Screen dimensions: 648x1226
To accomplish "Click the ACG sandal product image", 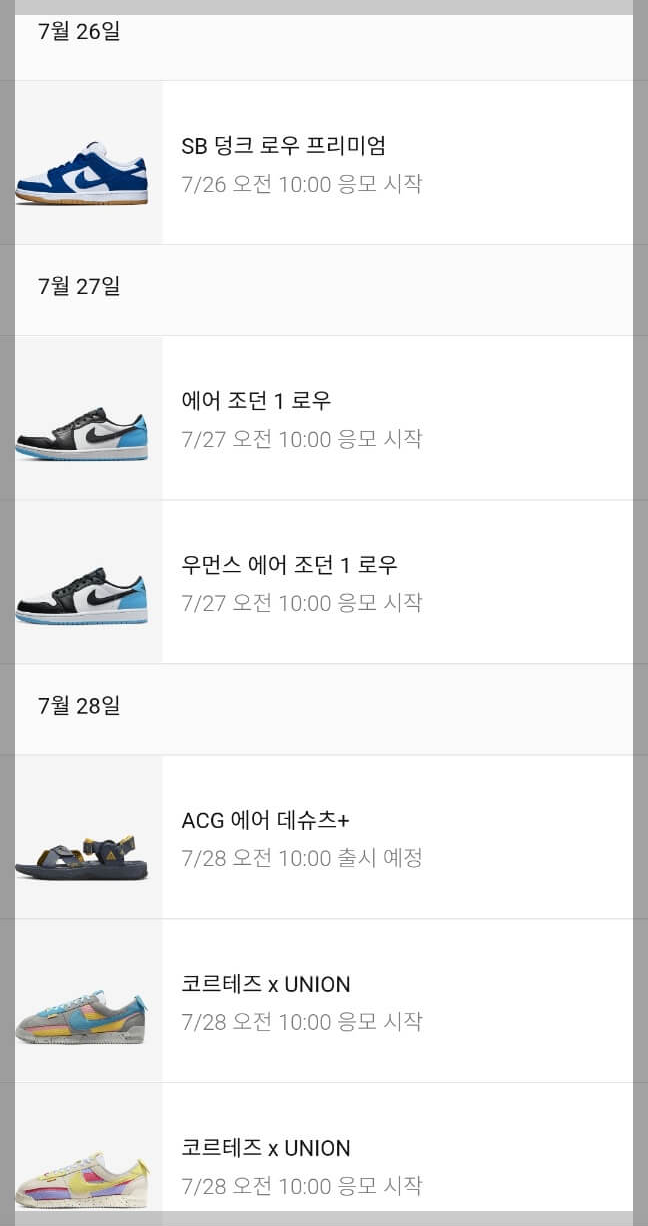I will coord(85,836).
